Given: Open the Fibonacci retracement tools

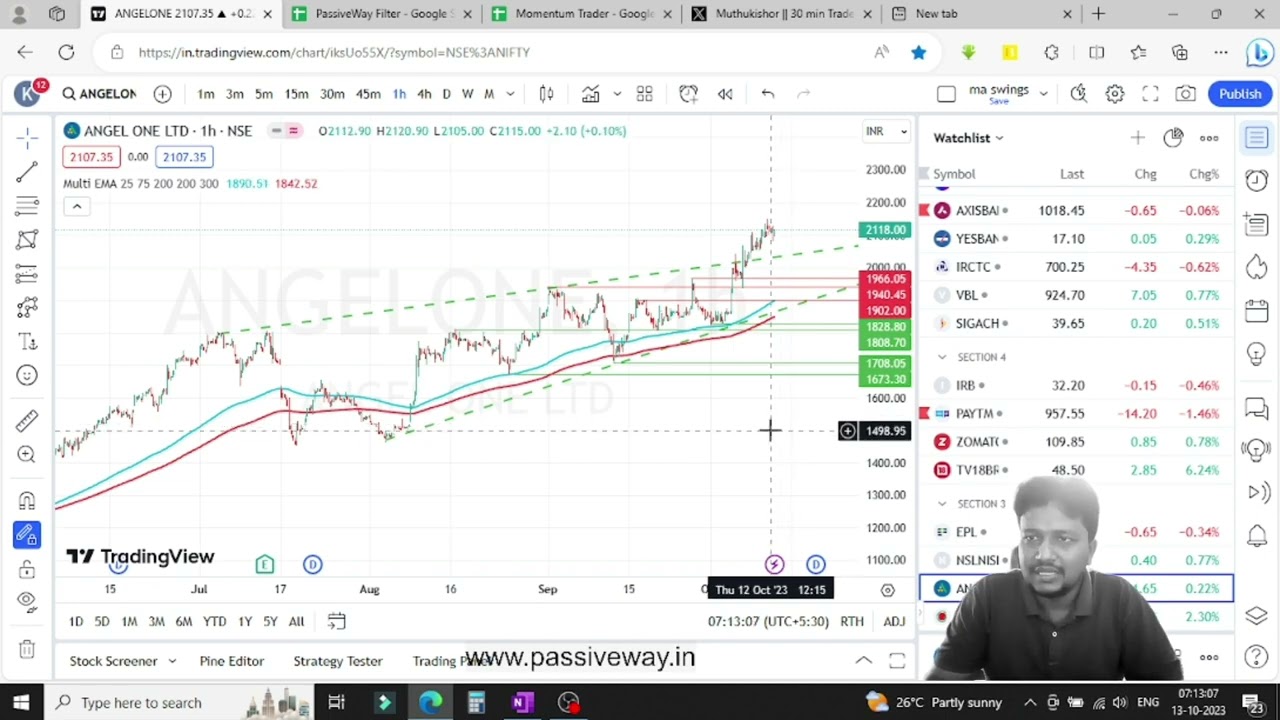Looking at the screenshot, I should click(27, 206).
